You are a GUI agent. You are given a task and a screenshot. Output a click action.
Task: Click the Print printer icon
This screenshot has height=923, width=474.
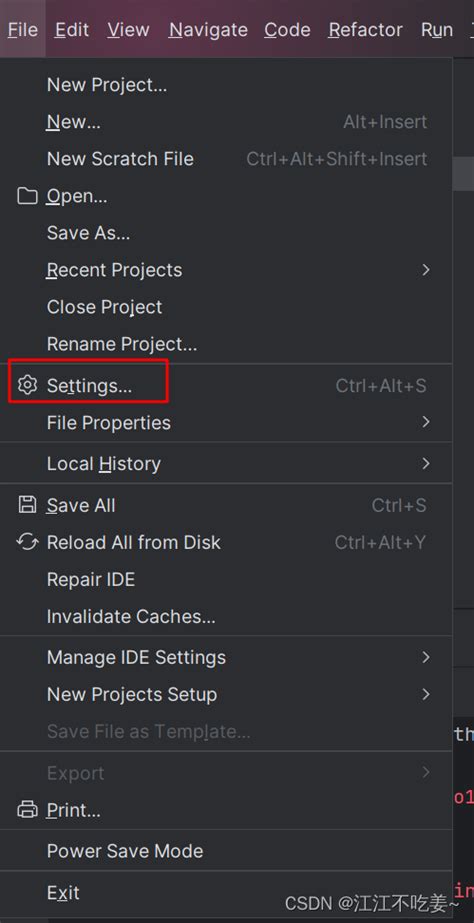pyautogui.click(x=27, y=810)
